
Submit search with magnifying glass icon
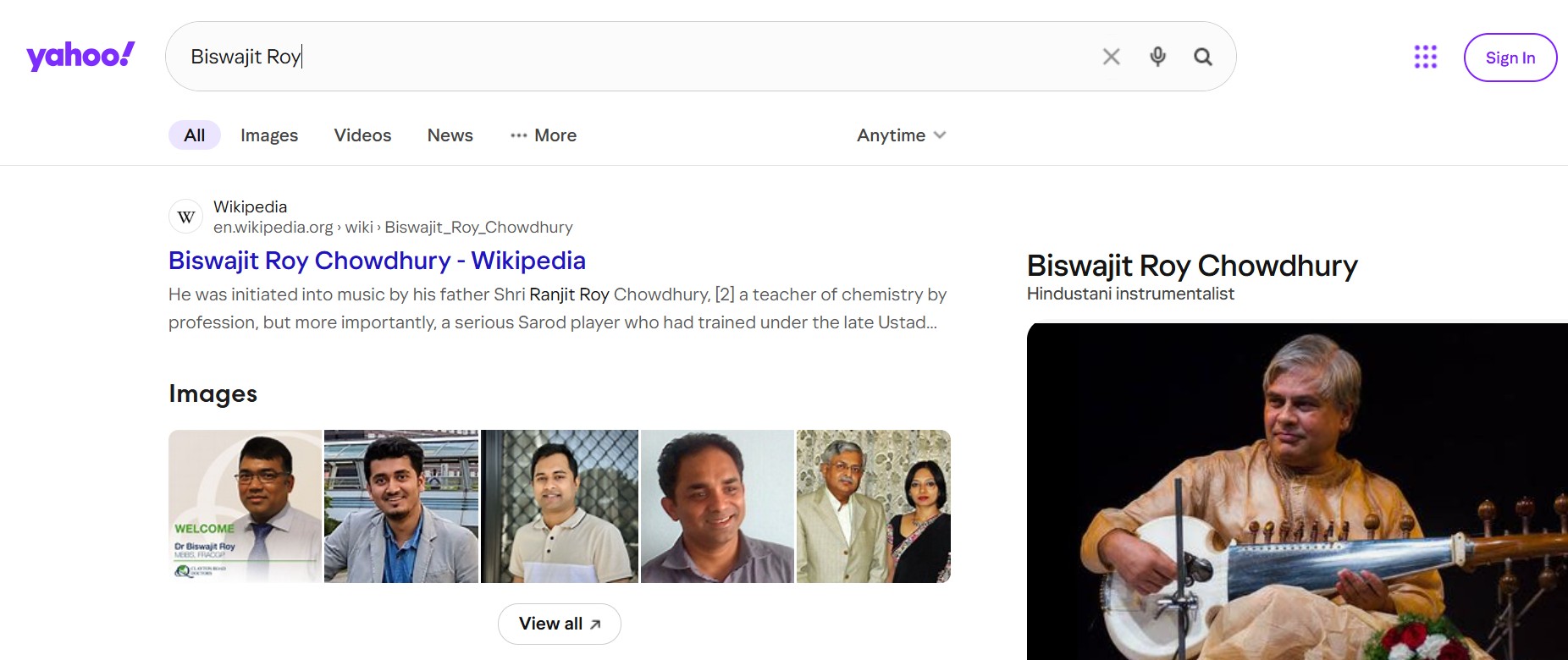[x=1202, y=57]
